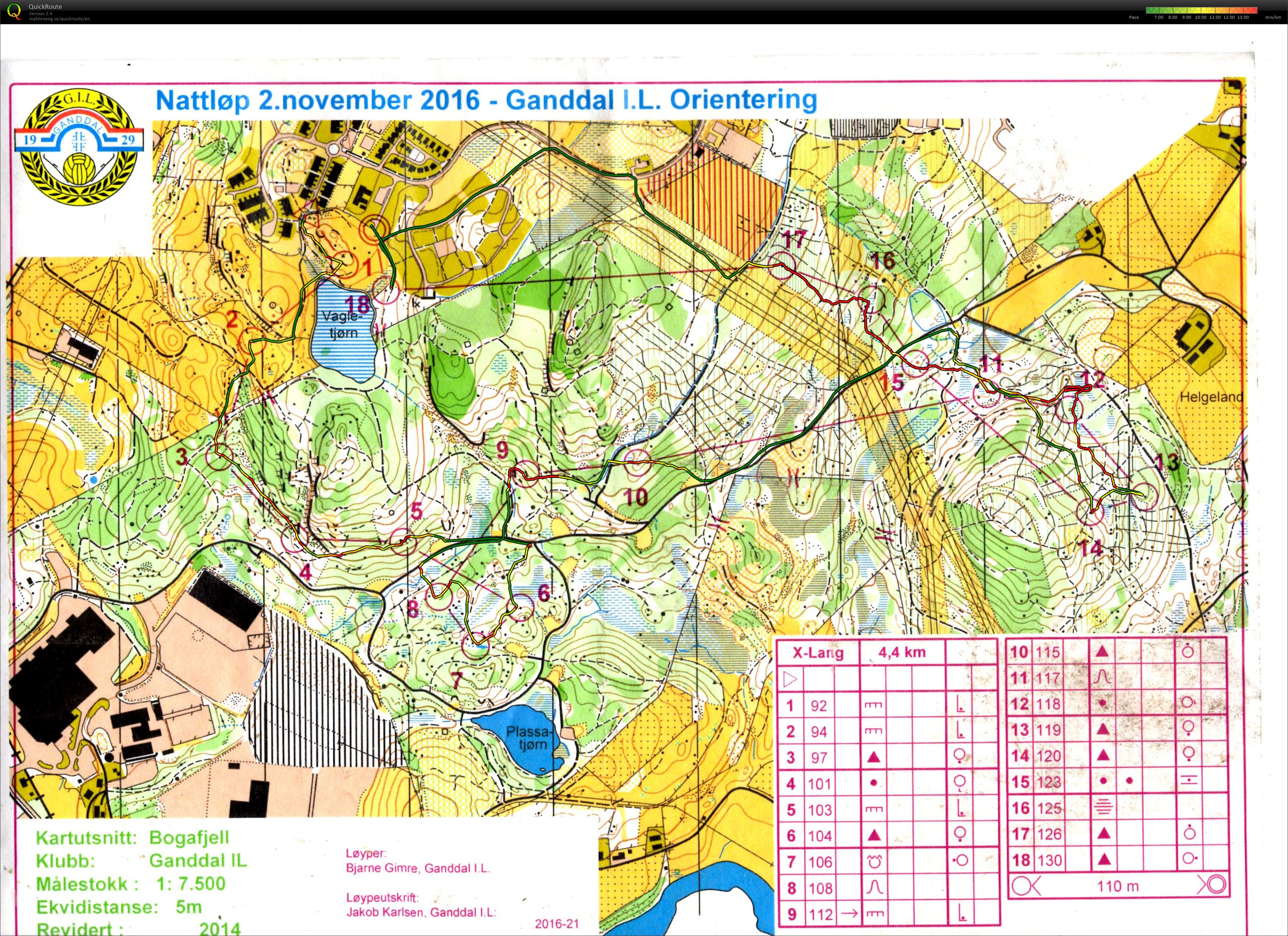Click the Pace legend label
The height and width of the screenshot is (936, 1288).
[x=1134, y=18]
